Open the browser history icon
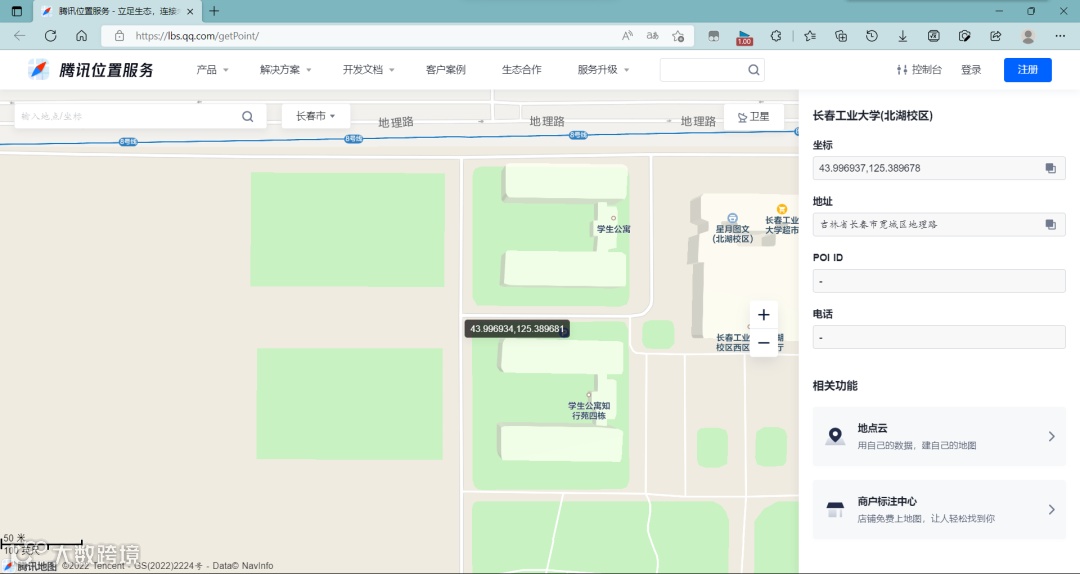 pyautogui.click(x=871, y=36)
